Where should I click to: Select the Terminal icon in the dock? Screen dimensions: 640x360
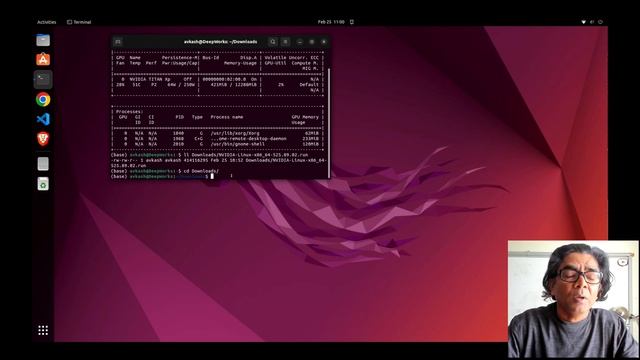[43, 79]
